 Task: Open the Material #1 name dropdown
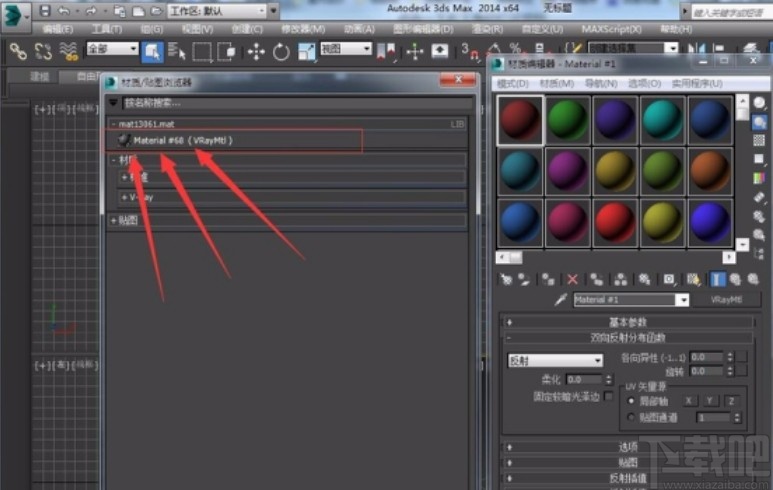(682, 300)
